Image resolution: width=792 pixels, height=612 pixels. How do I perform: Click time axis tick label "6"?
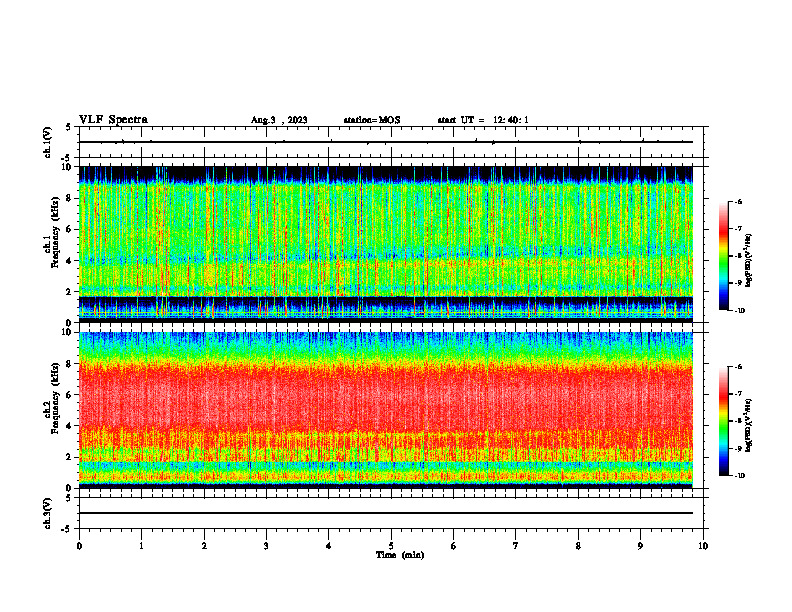(453, 546)
